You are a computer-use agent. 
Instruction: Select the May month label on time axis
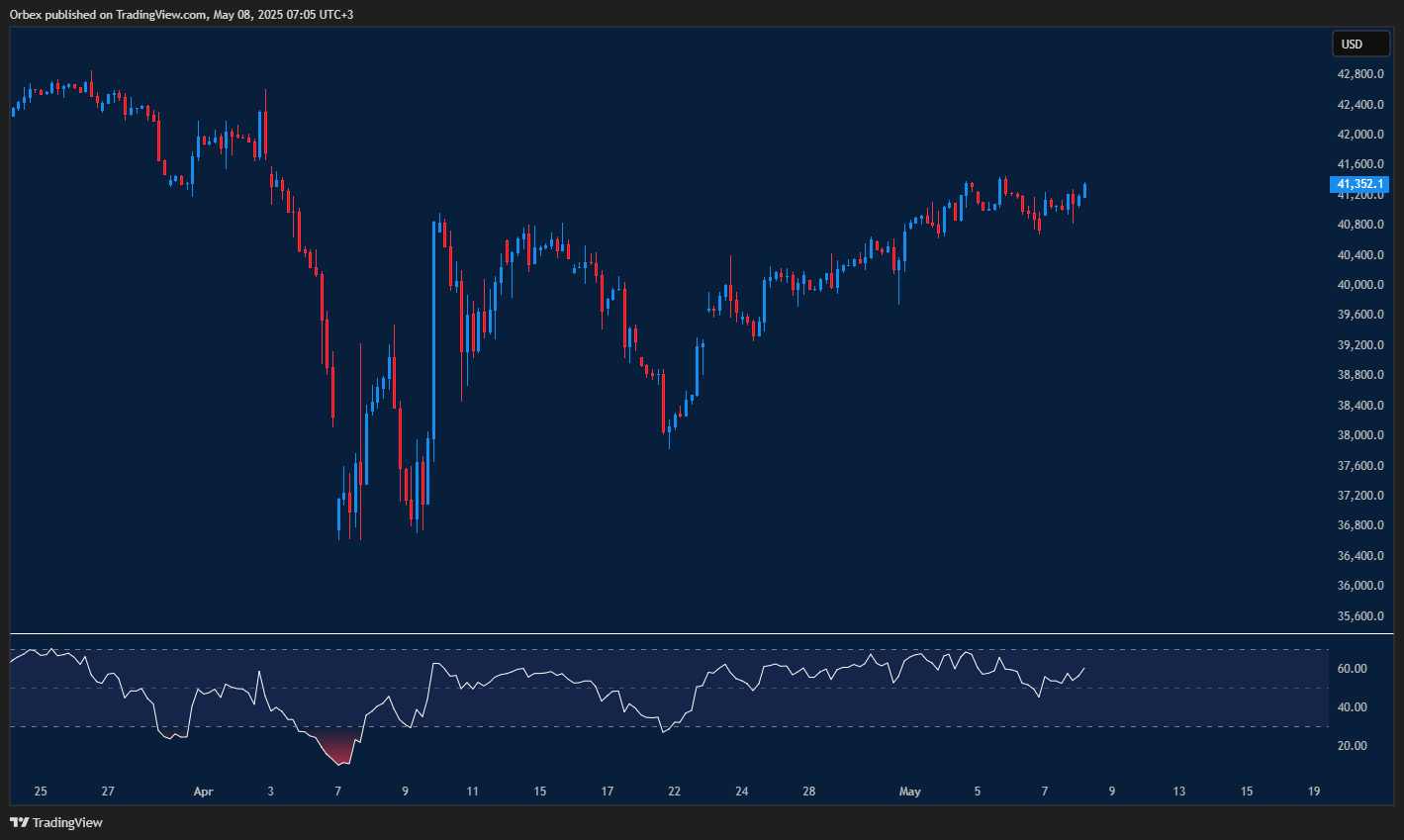click(909, 792)
